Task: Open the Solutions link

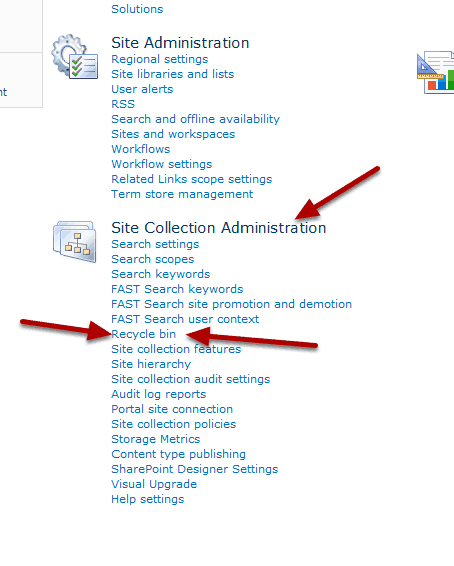Action: (x=137, y=9)
